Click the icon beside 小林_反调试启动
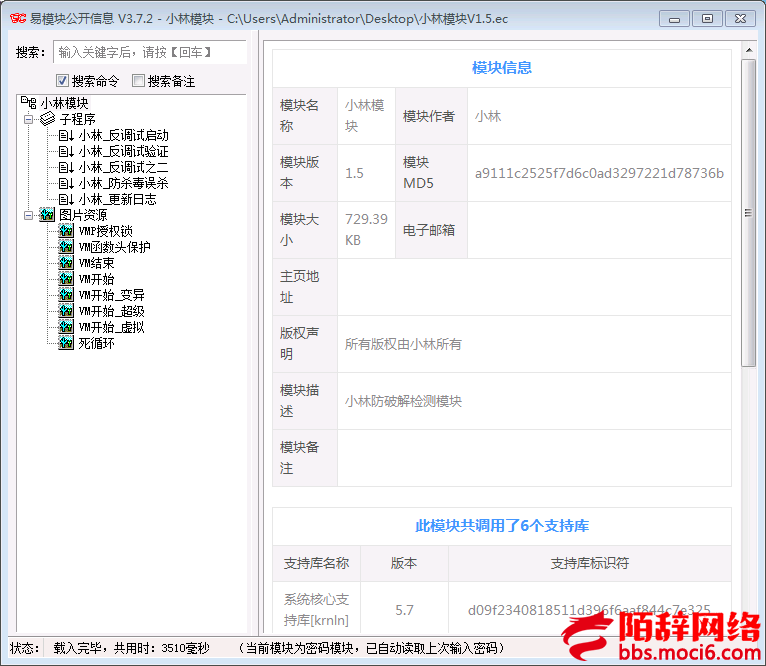Image resolution: width=766 pixels, height=666 pixels. (66, 135)
